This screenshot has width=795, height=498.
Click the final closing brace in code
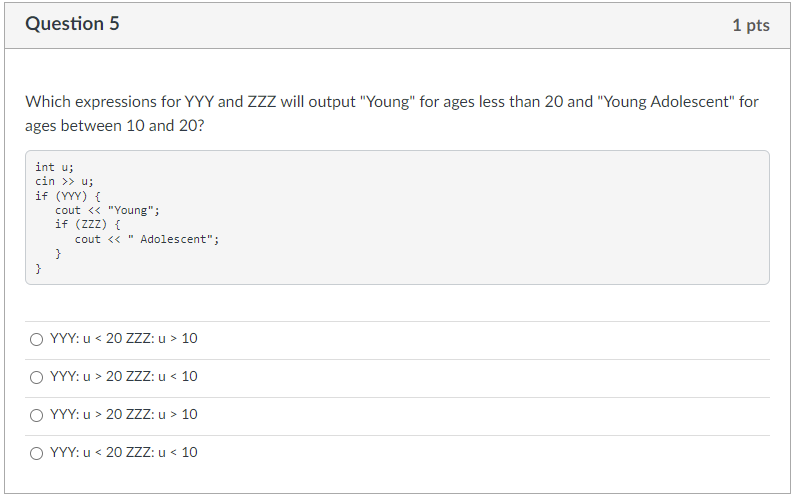38,268
